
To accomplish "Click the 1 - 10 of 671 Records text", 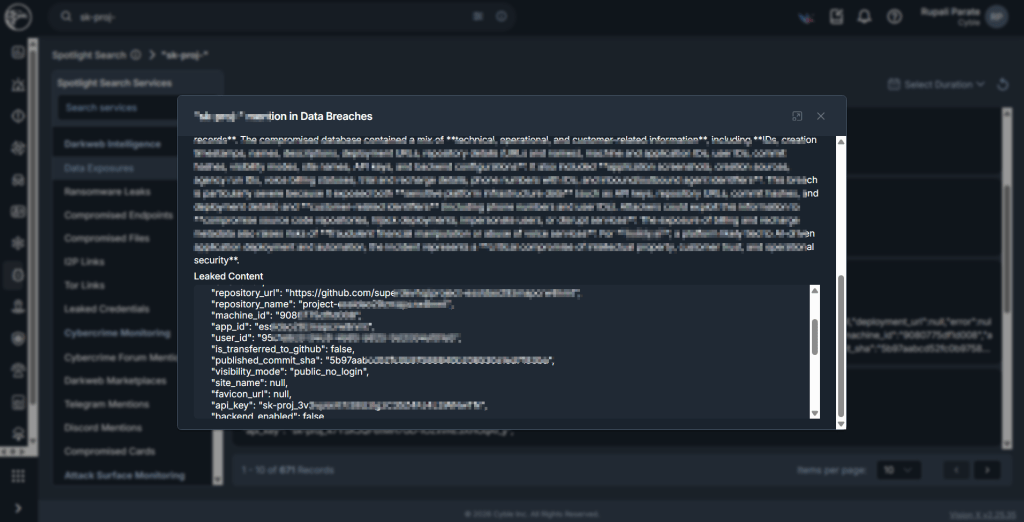I will (288, 470).
